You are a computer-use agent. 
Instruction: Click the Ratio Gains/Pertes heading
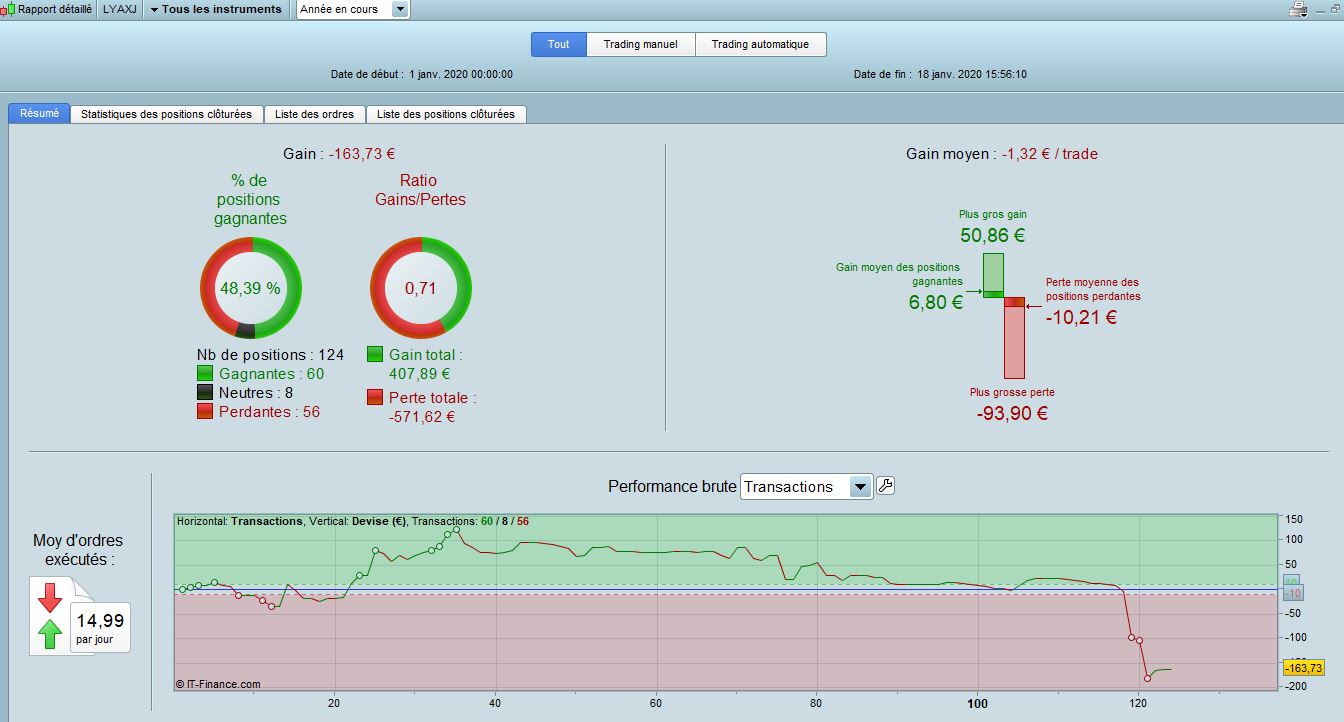click(420, 190)
